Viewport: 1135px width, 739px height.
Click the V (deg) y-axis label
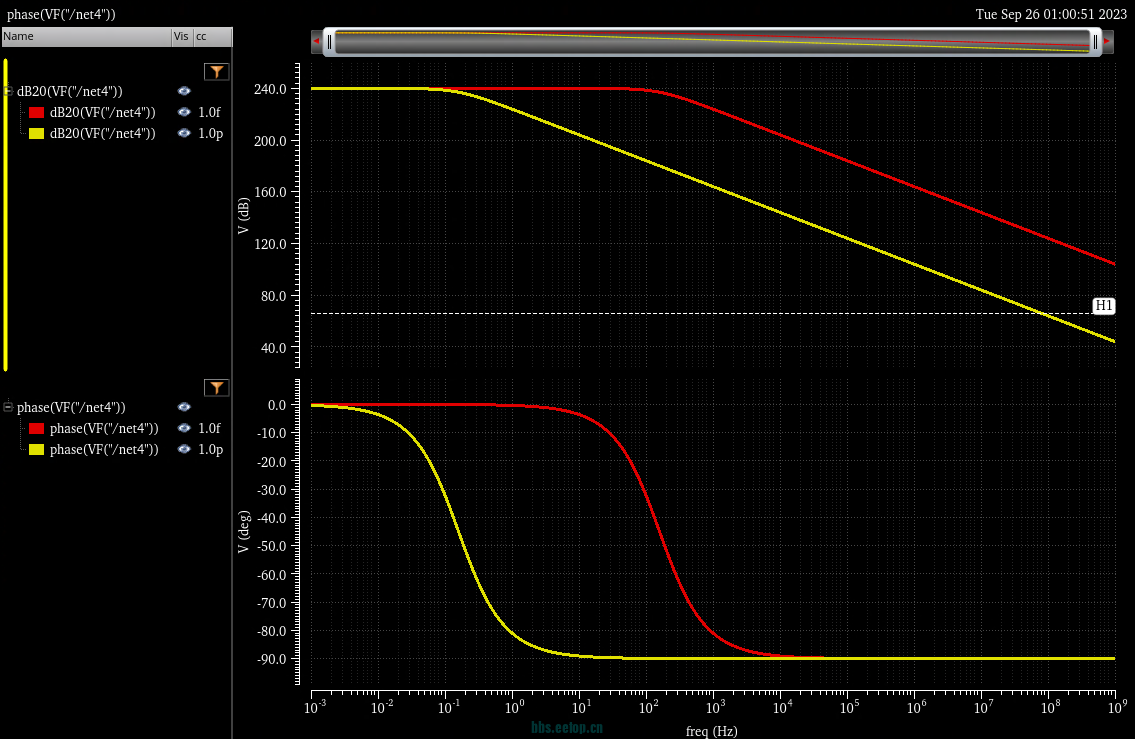243,532
